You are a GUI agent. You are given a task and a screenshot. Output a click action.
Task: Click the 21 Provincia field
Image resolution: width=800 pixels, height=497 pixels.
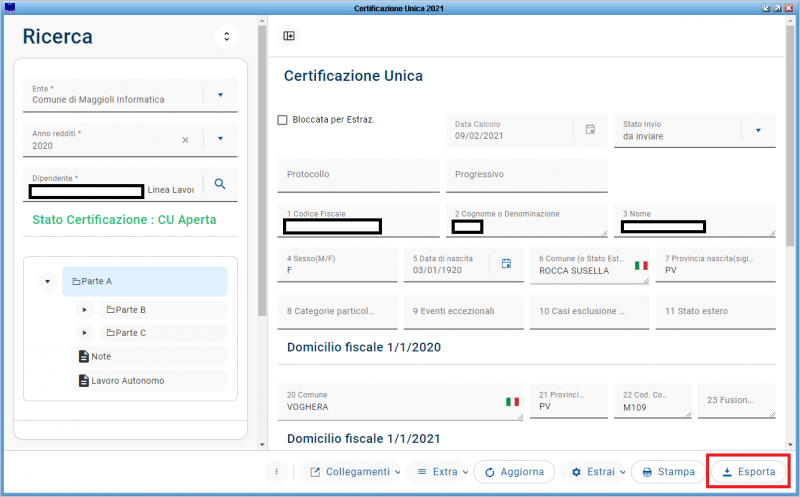[x=568, y=401]
